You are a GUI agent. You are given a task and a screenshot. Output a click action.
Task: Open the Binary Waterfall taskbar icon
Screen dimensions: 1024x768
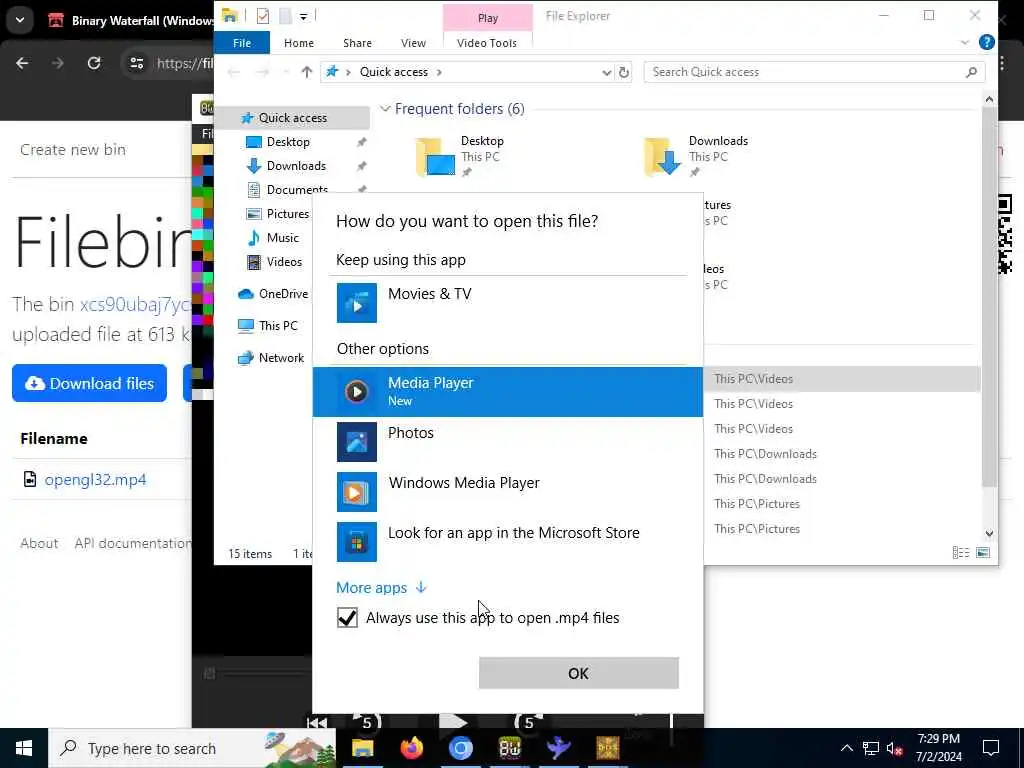tap(509, 748)
